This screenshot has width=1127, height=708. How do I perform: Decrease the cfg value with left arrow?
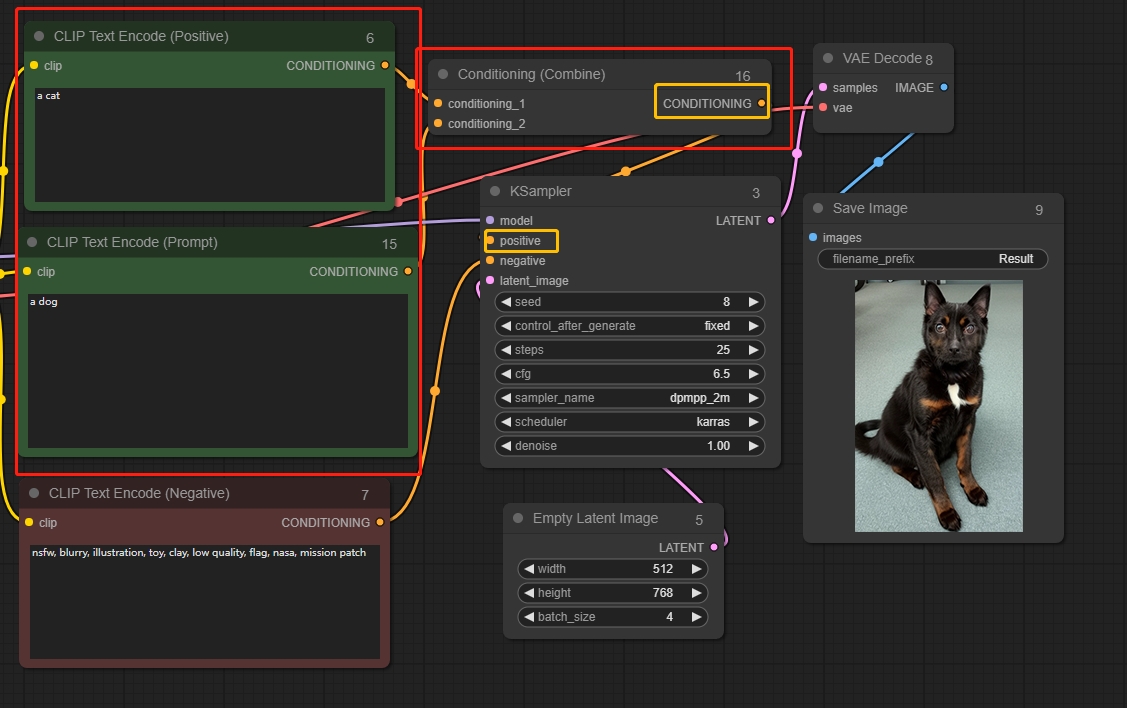click(506, 374)
